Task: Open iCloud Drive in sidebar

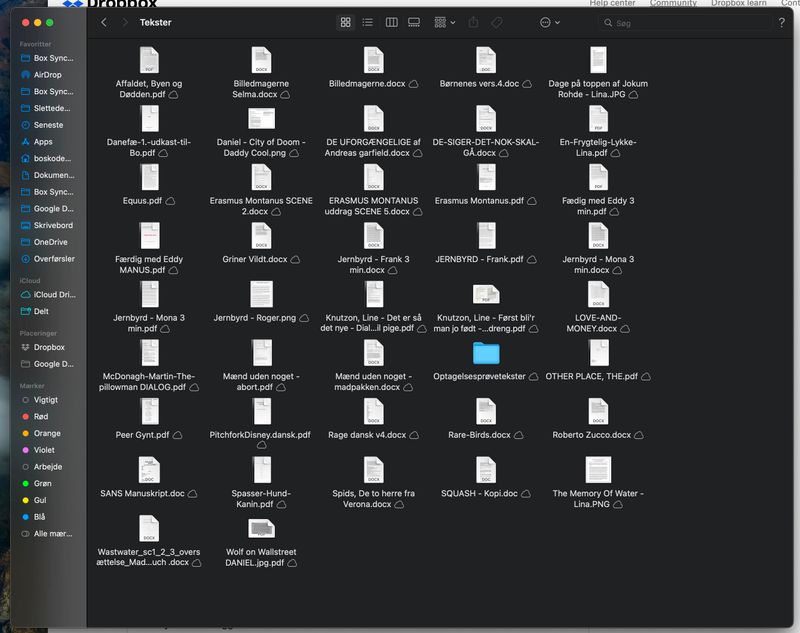Action: click(53, 294)
